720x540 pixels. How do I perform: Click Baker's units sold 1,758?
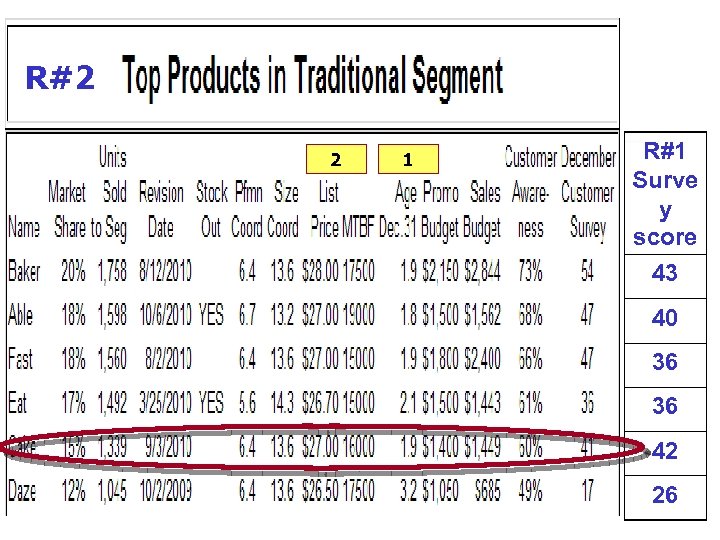112,270
